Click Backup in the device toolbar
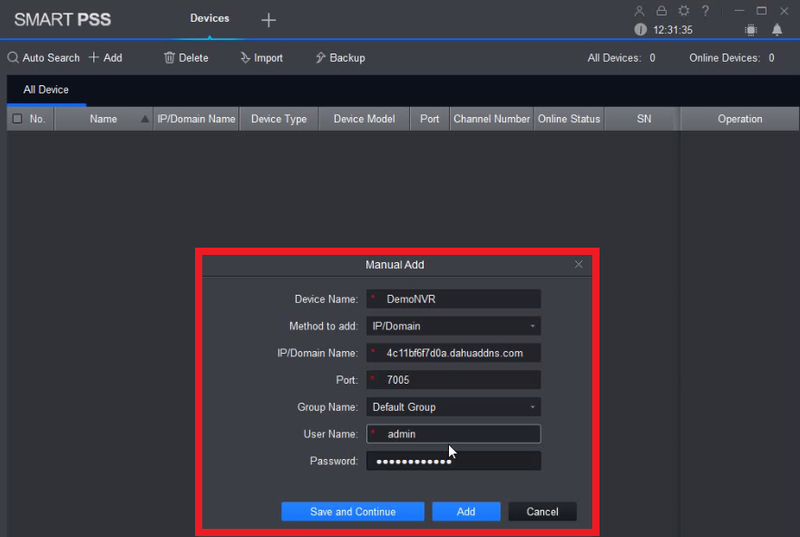 tap(340, 58)
